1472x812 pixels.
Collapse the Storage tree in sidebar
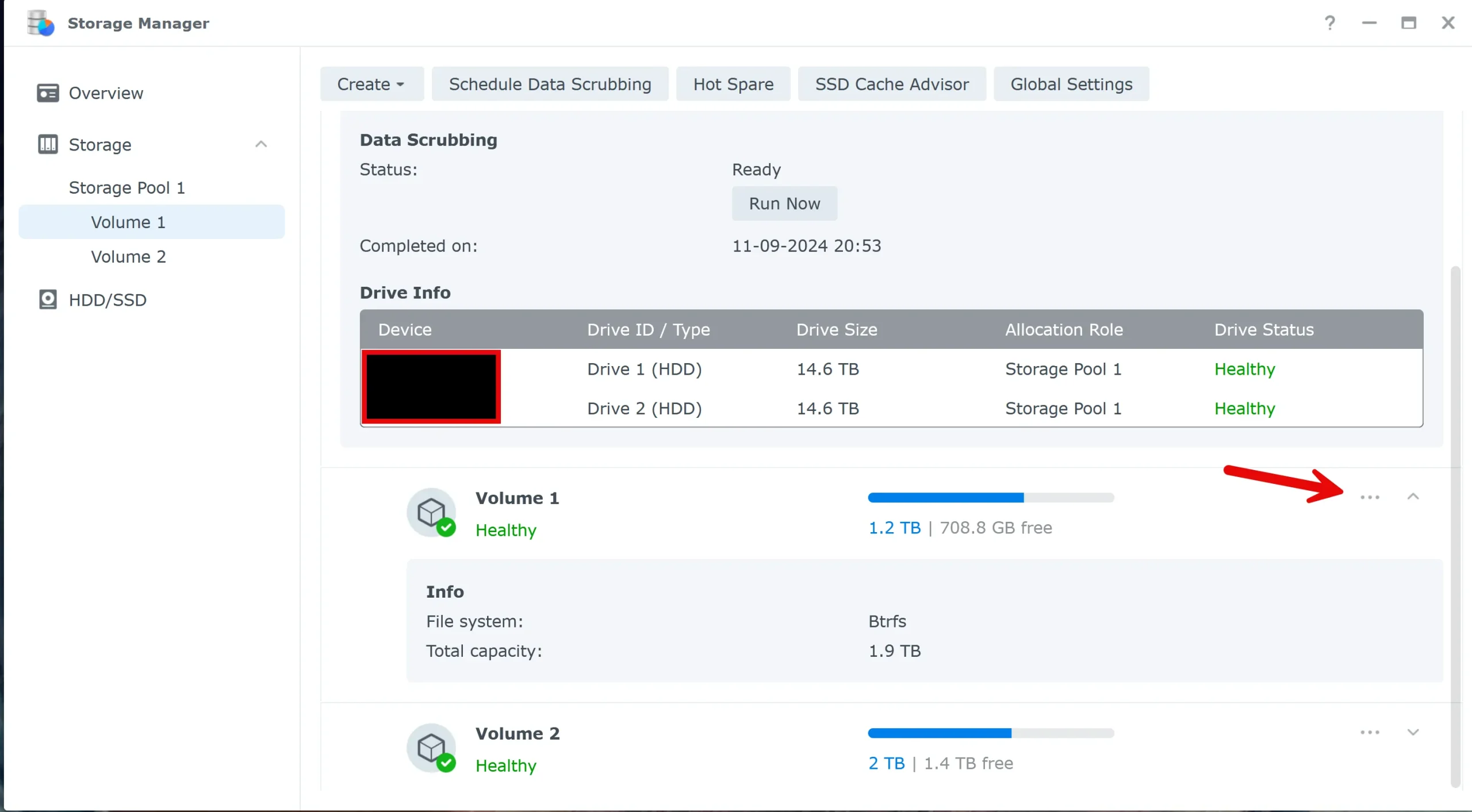tap(261, 144)
